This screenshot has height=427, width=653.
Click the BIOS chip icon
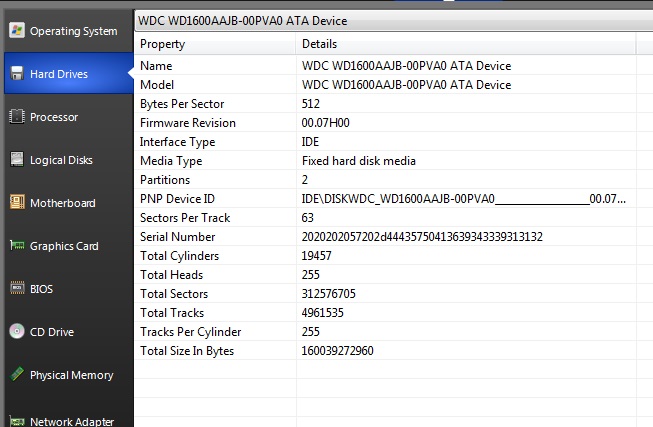coord(17,288)
